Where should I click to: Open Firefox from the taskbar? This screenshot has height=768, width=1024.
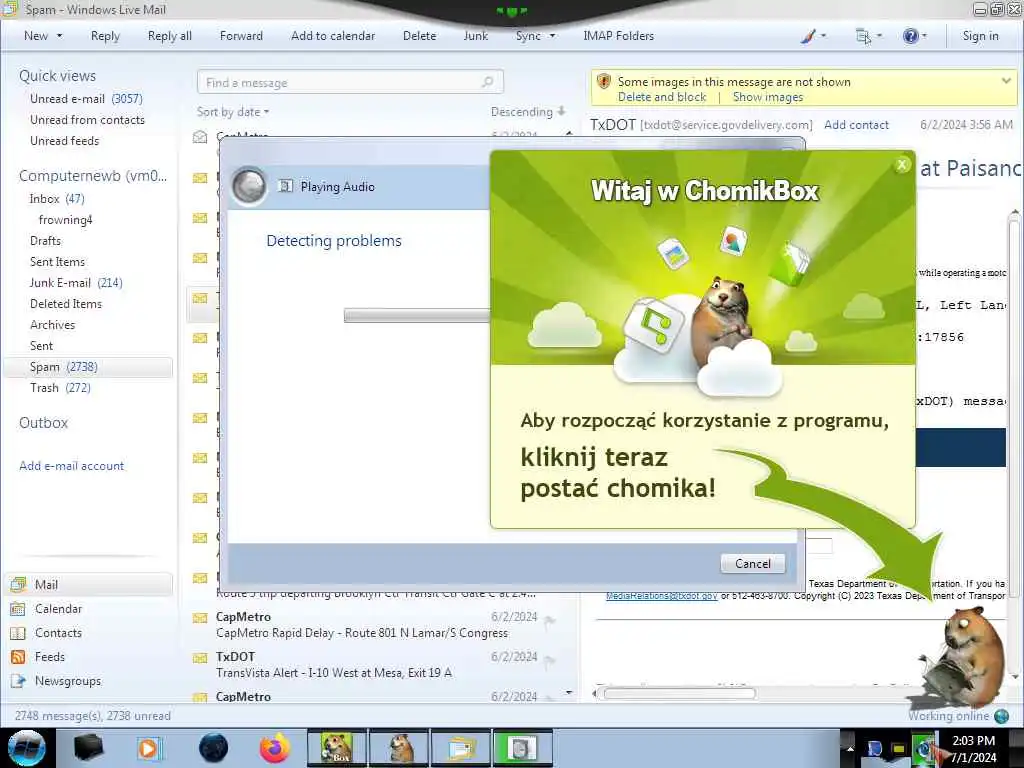coord(274,748)
